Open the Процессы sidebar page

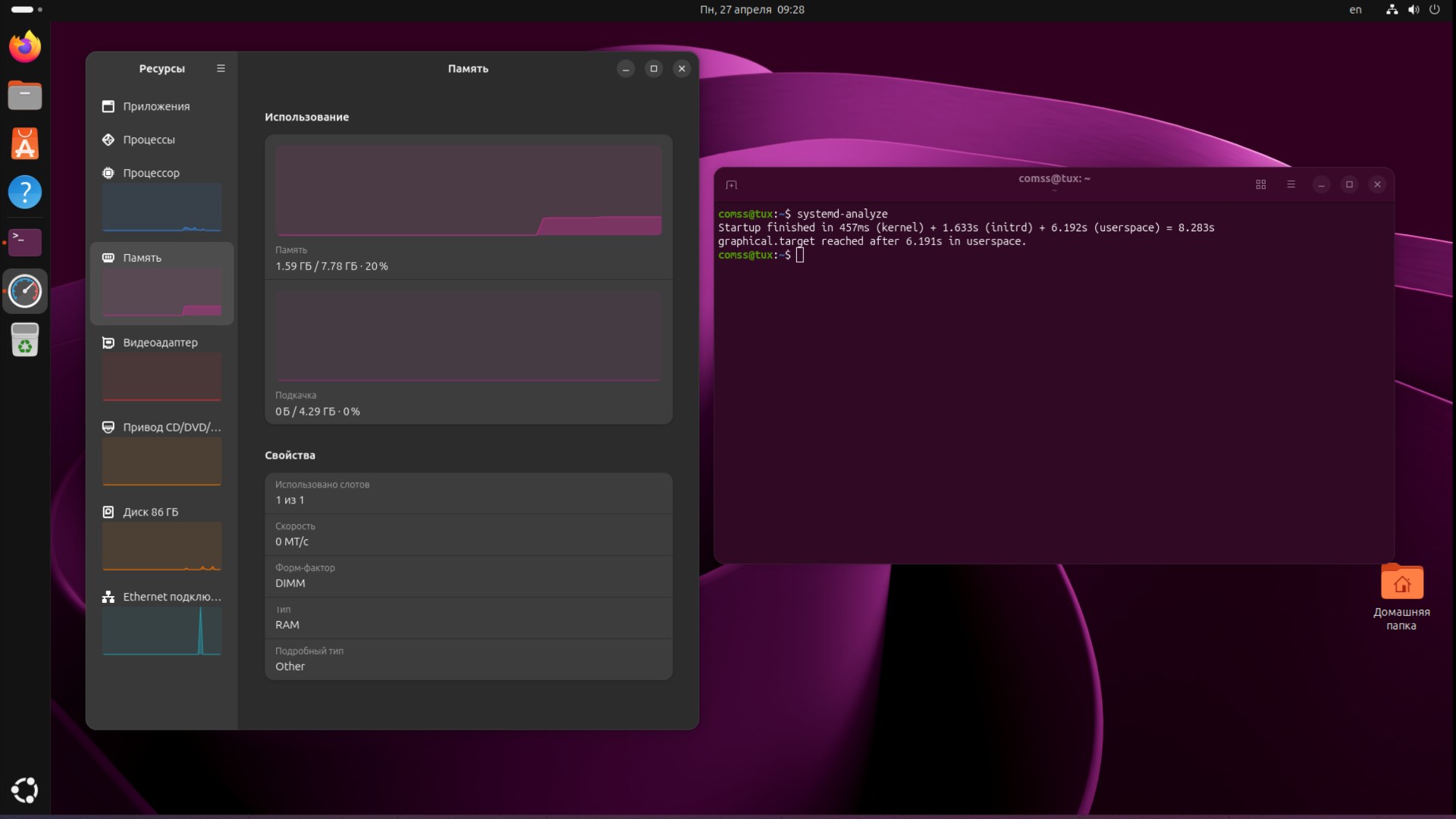(149, 140)
